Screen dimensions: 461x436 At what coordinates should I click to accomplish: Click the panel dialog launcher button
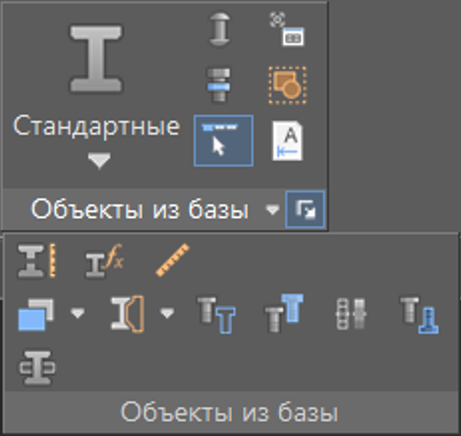point(305,209)
